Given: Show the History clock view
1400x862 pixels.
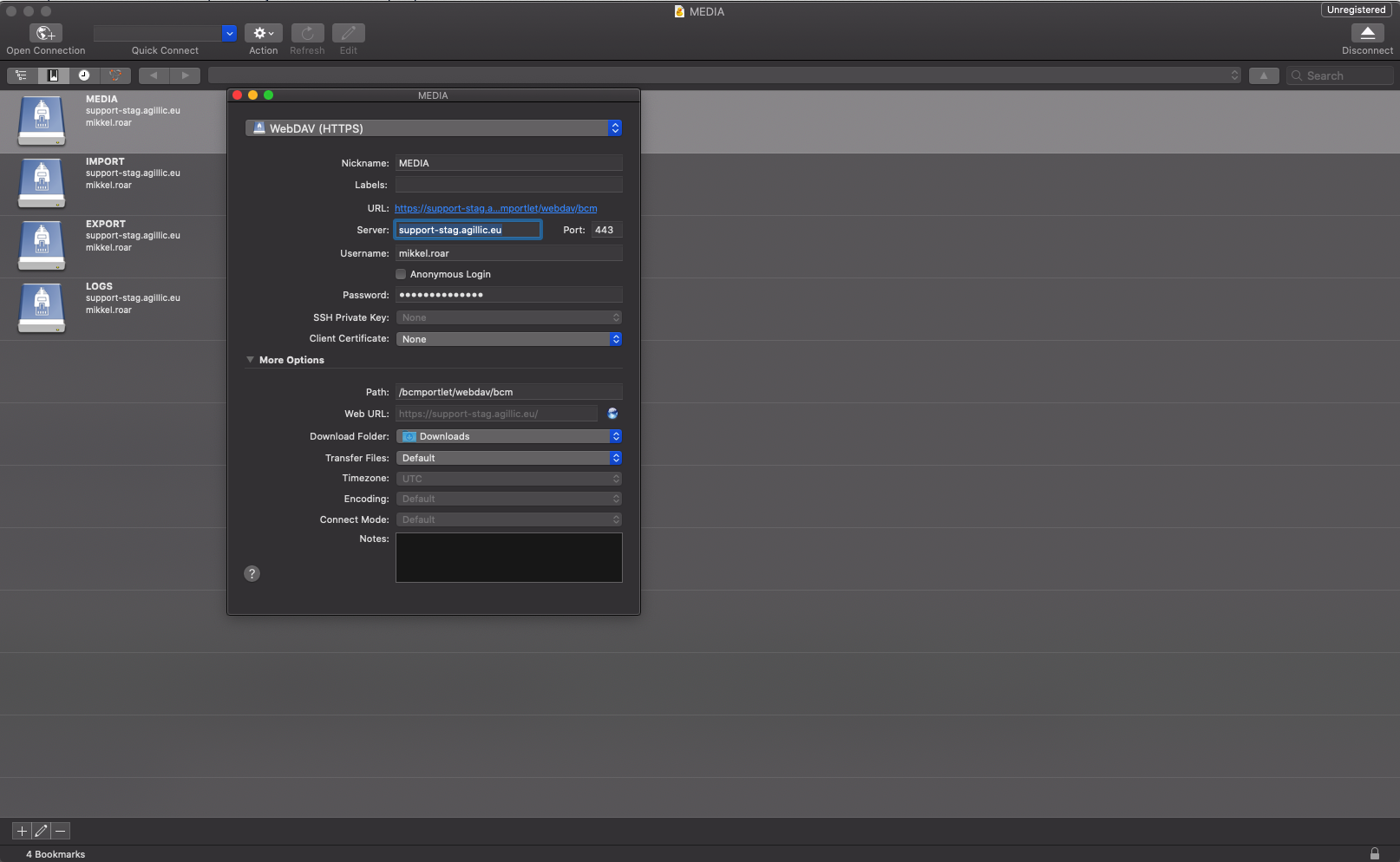Looking at the screenshot, I should [x=84, y=75].
